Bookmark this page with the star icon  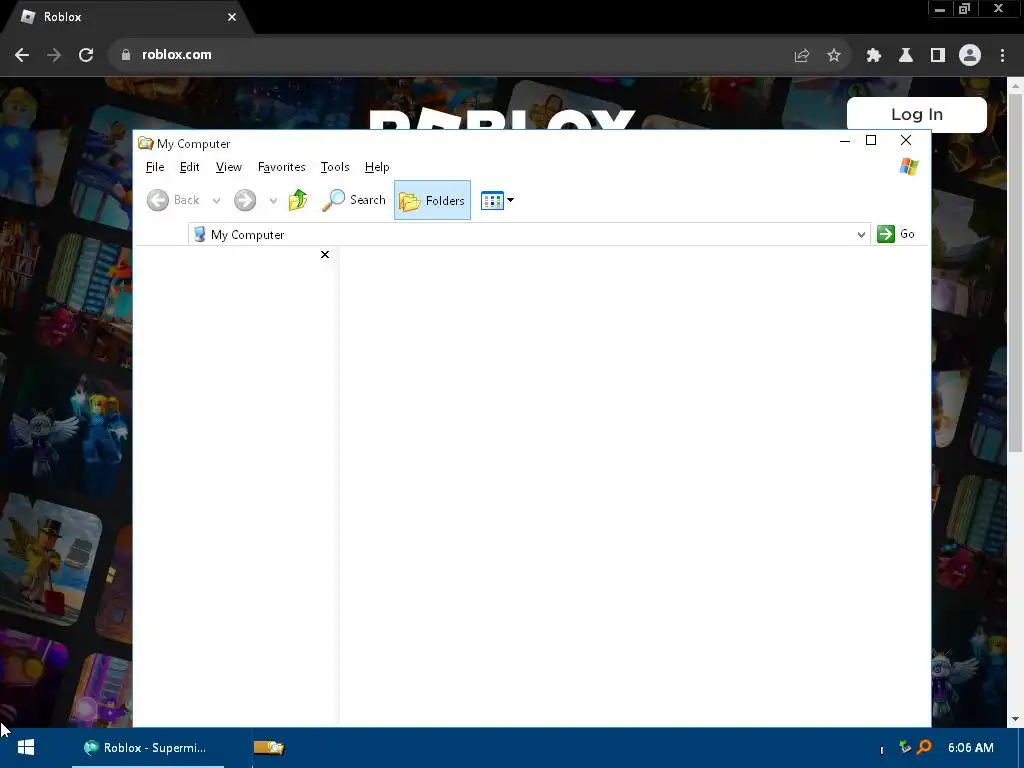833,56
